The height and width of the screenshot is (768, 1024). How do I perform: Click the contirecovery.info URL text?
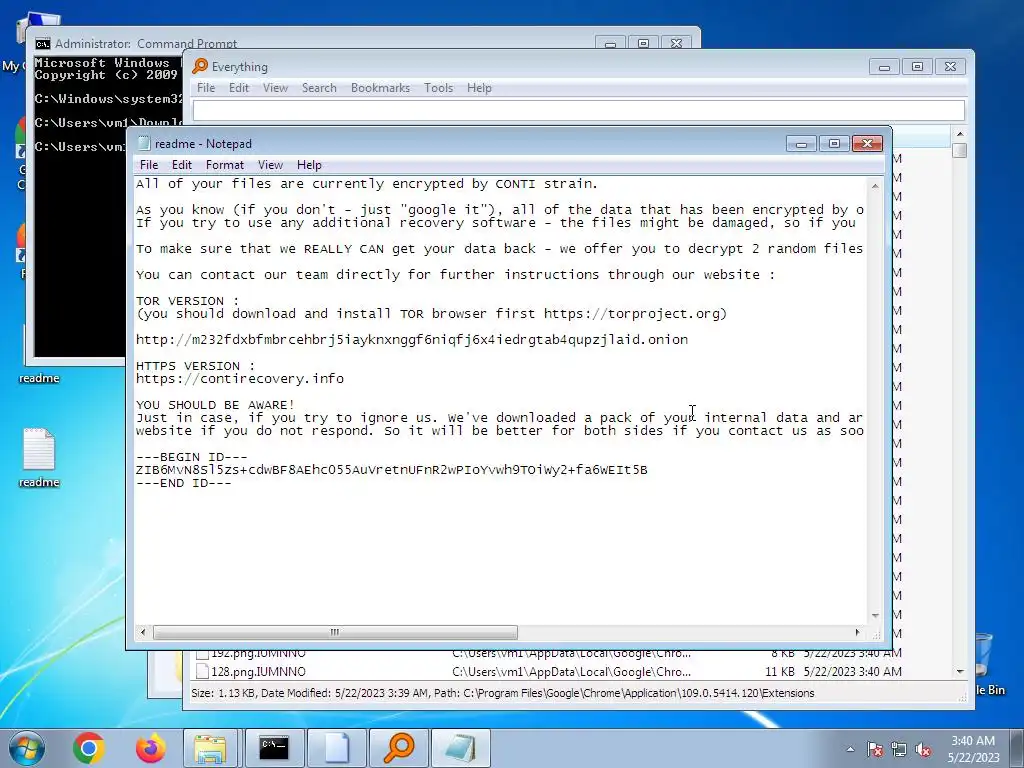(240, 379)
